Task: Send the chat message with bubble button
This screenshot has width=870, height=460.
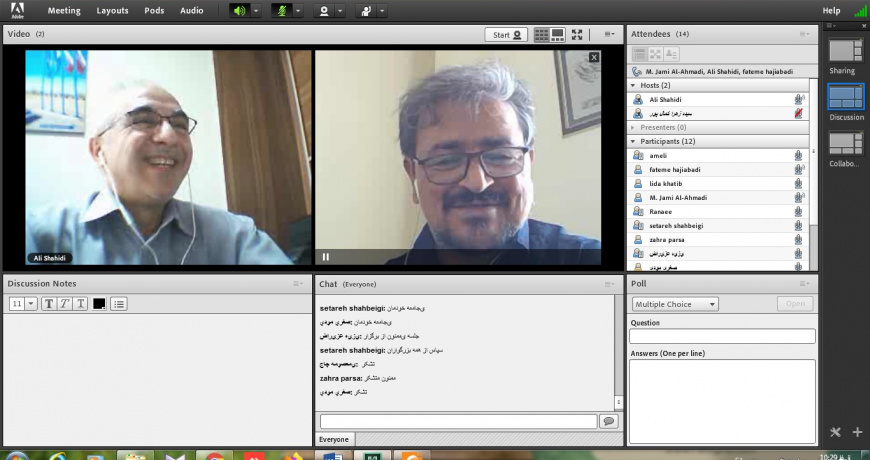Action: tap(609, 421)
